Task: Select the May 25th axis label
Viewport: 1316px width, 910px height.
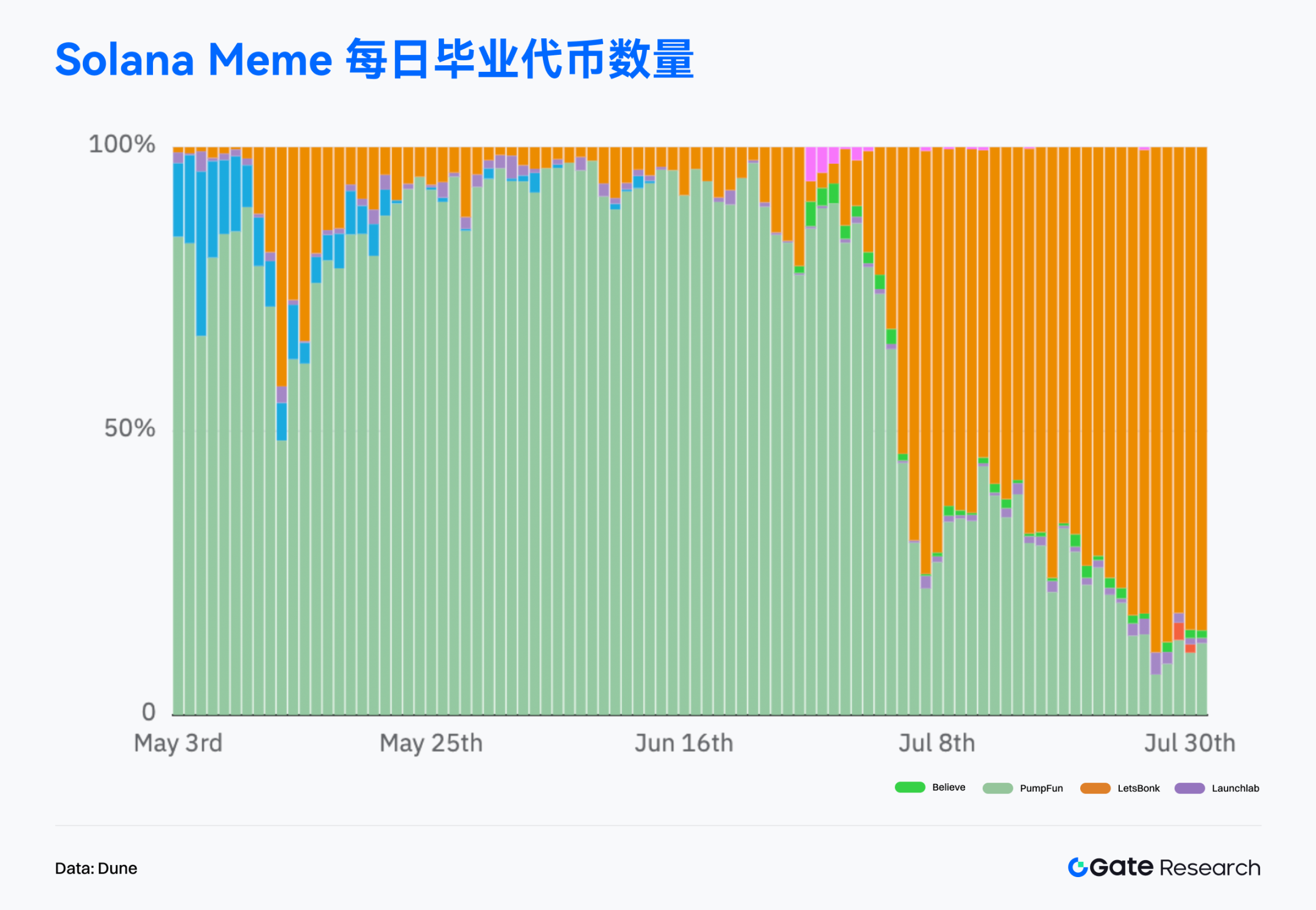Action: coord(431,743)
